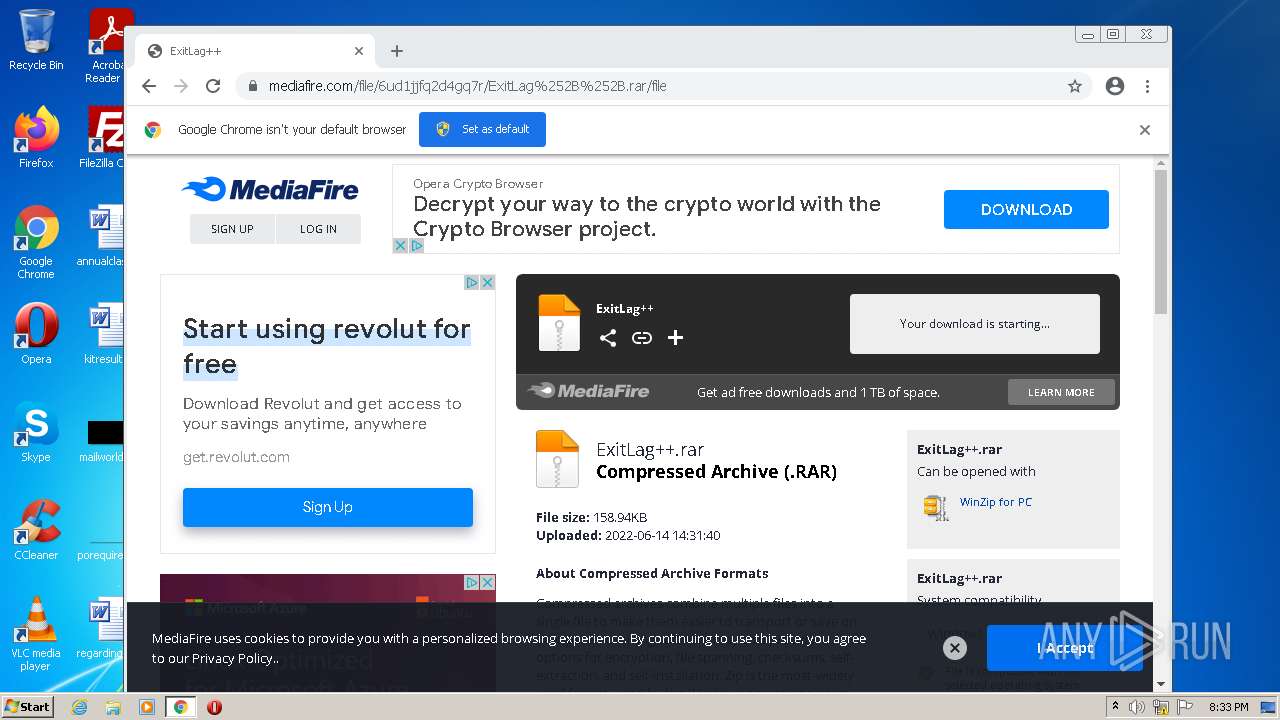This screenshot has width=1280, height=720.
Task: Open the File Explorer taskbar icon
Action: click(x=113, y=707)
